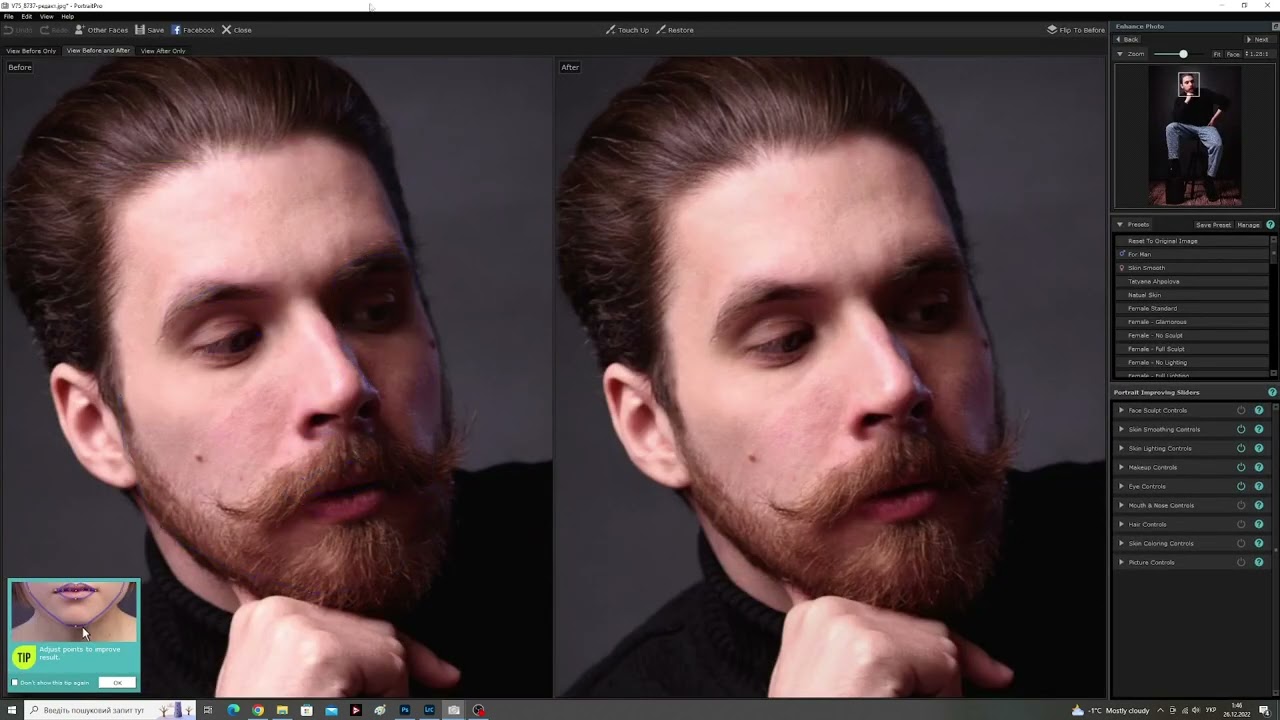Open Google Chrome from the taskbar

[258, 710]
